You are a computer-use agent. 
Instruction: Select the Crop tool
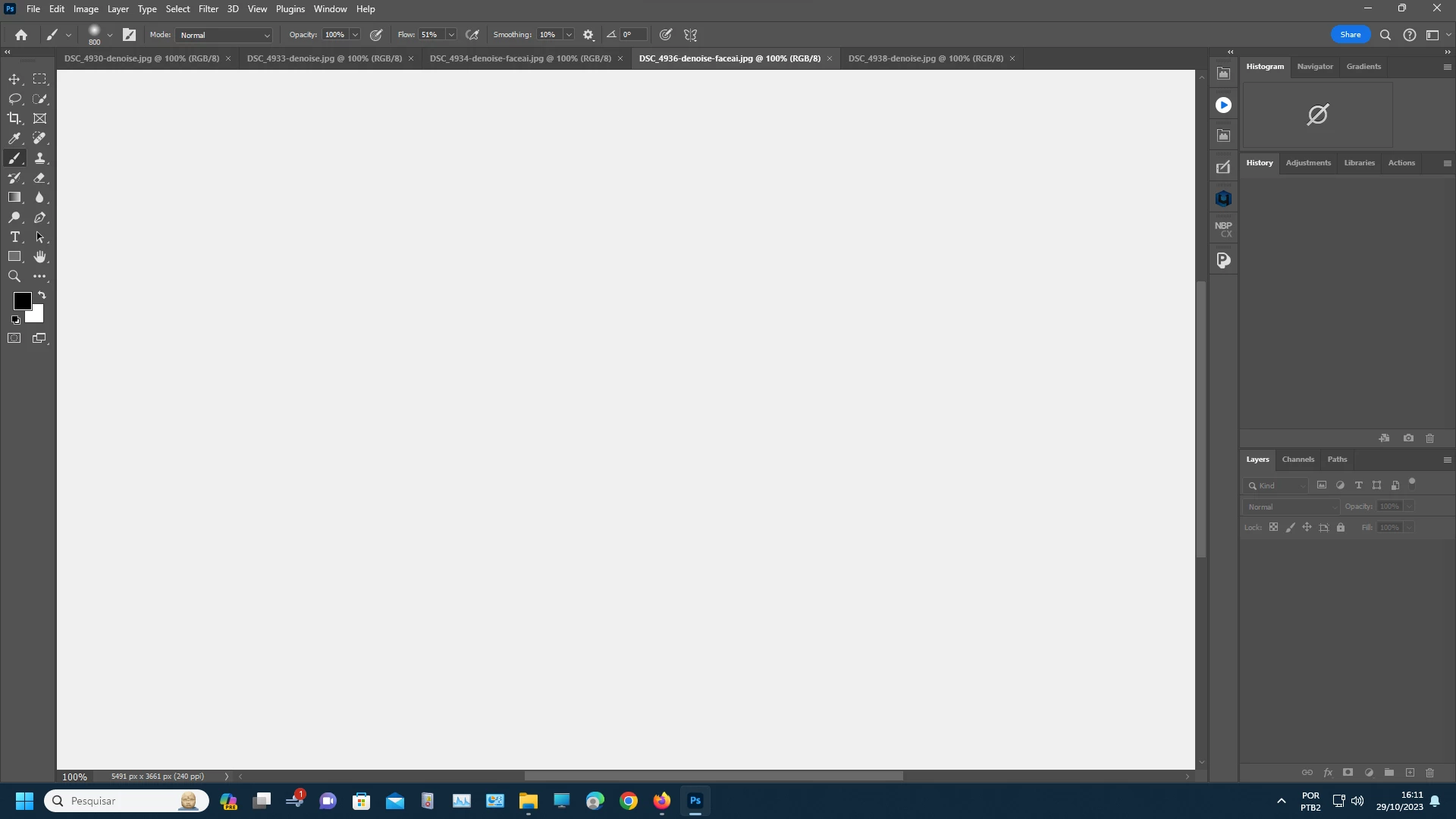coord(14,118)
